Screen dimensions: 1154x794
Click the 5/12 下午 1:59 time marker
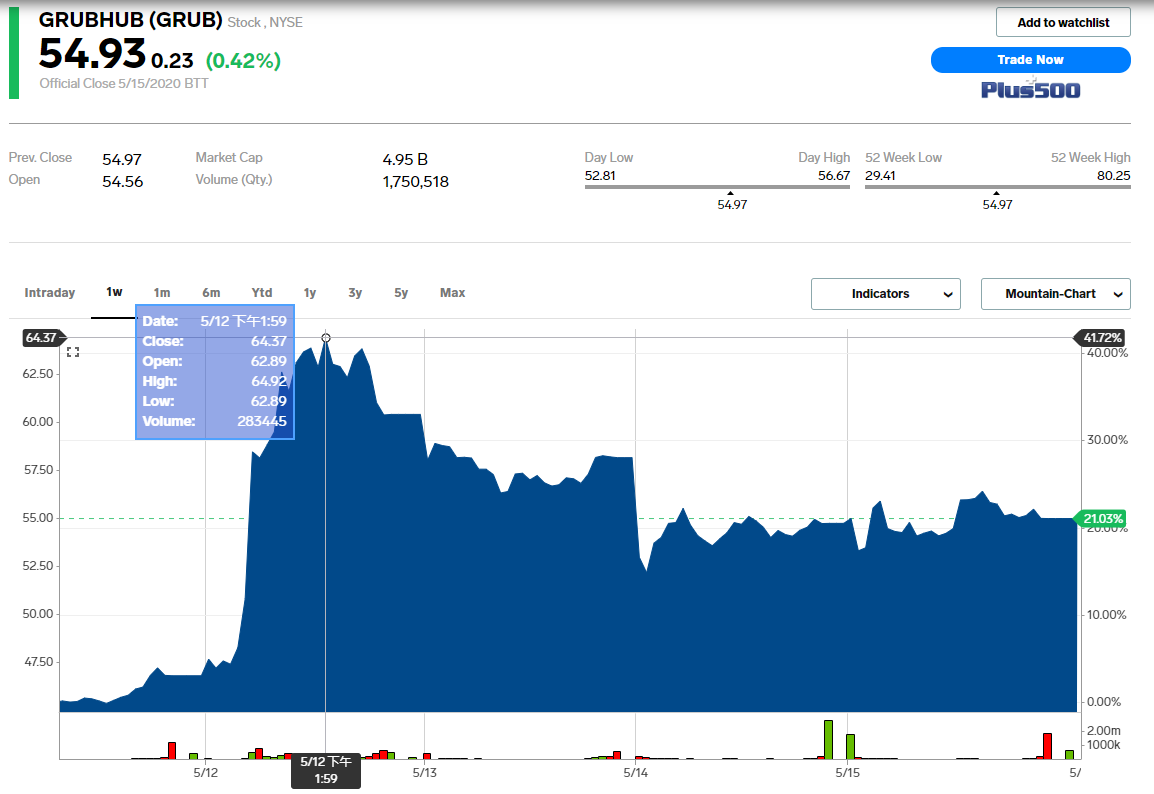point(325,770)
